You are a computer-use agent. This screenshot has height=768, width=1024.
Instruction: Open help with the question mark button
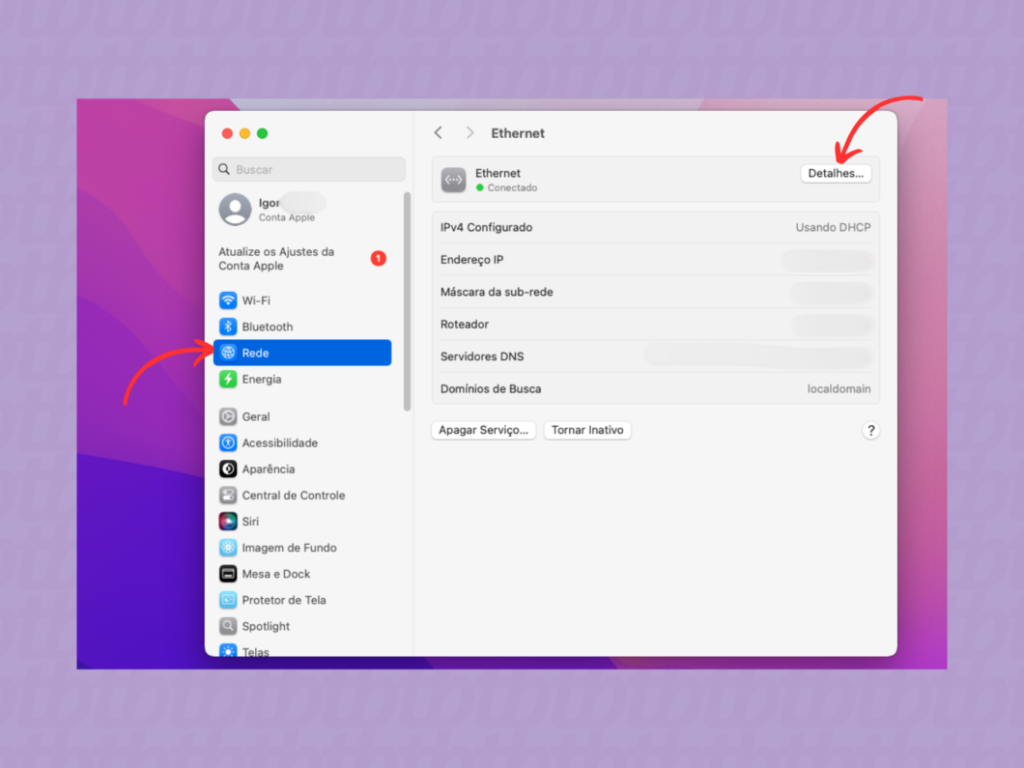point(871,430)
